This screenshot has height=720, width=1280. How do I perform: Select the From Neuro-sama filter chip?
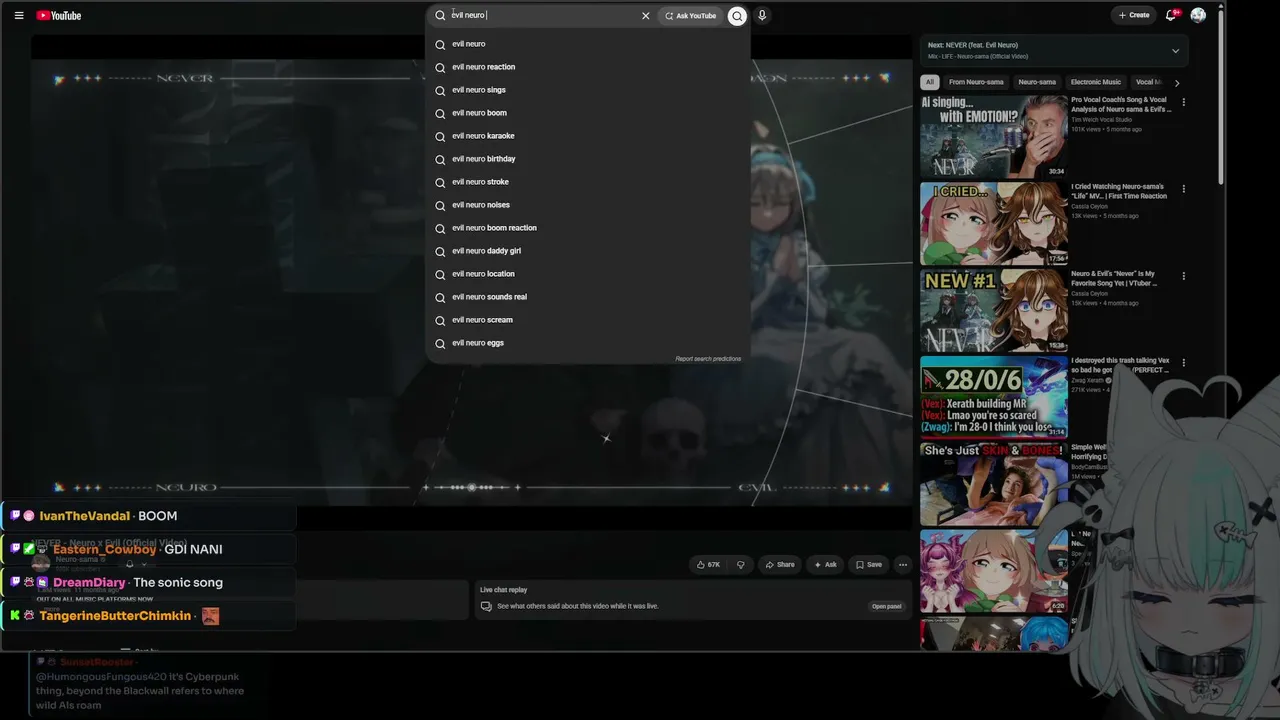tap(976, 82)
